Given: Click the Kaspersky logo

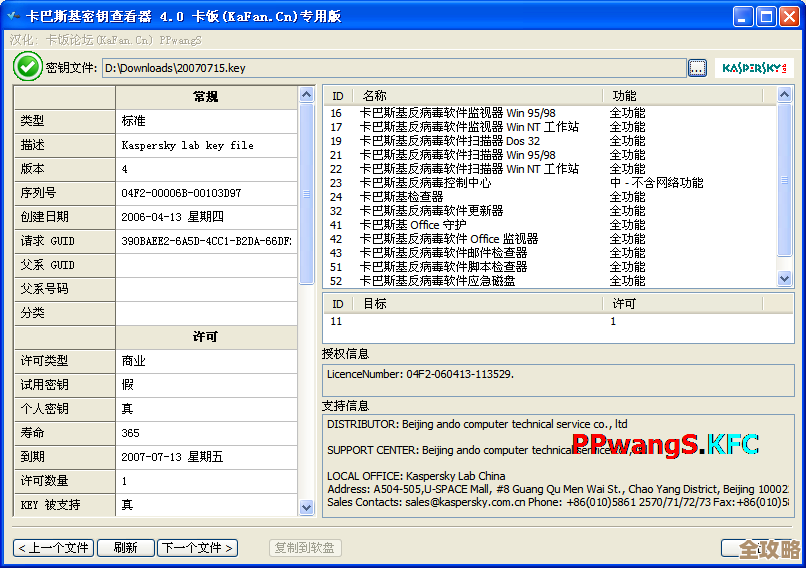Looking at the screenshot, I should (754, 68).
